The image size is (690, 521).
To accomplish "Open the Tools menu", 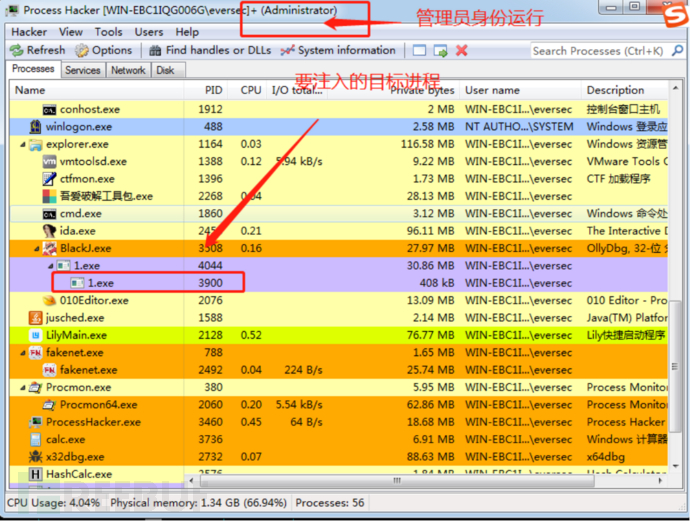I will tap(108, 32).
